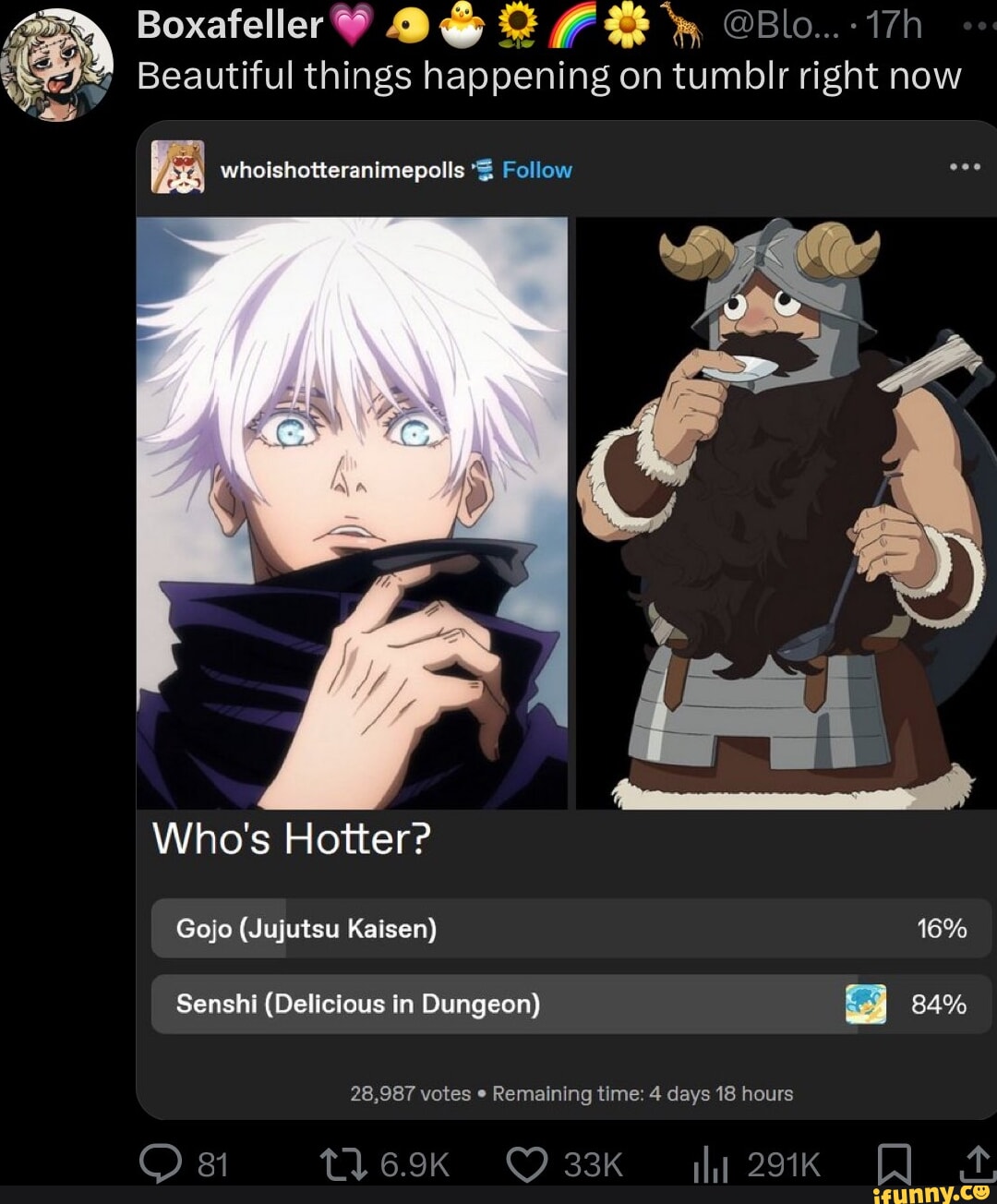Click the Boxafeller display name
The image size is (997, 1204).
point(230,25)
